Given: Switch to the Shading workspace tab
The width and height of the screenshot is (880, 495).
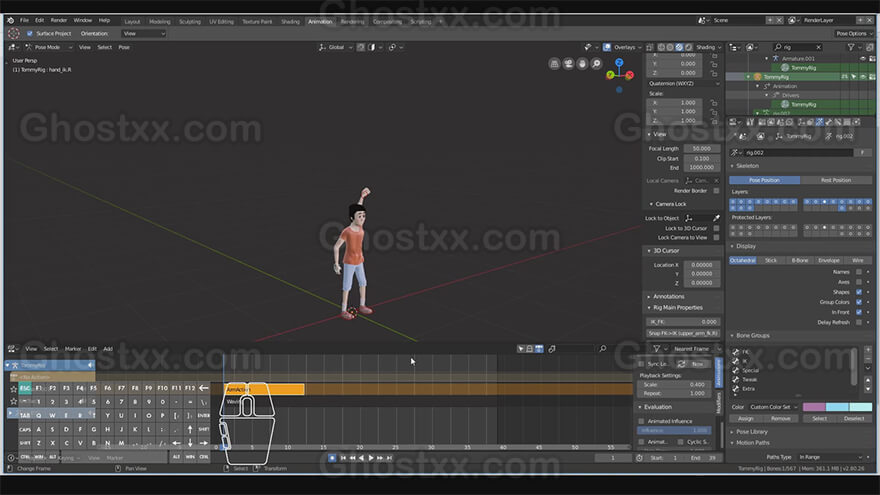Looking at the screenshot, I should [290, 22].
